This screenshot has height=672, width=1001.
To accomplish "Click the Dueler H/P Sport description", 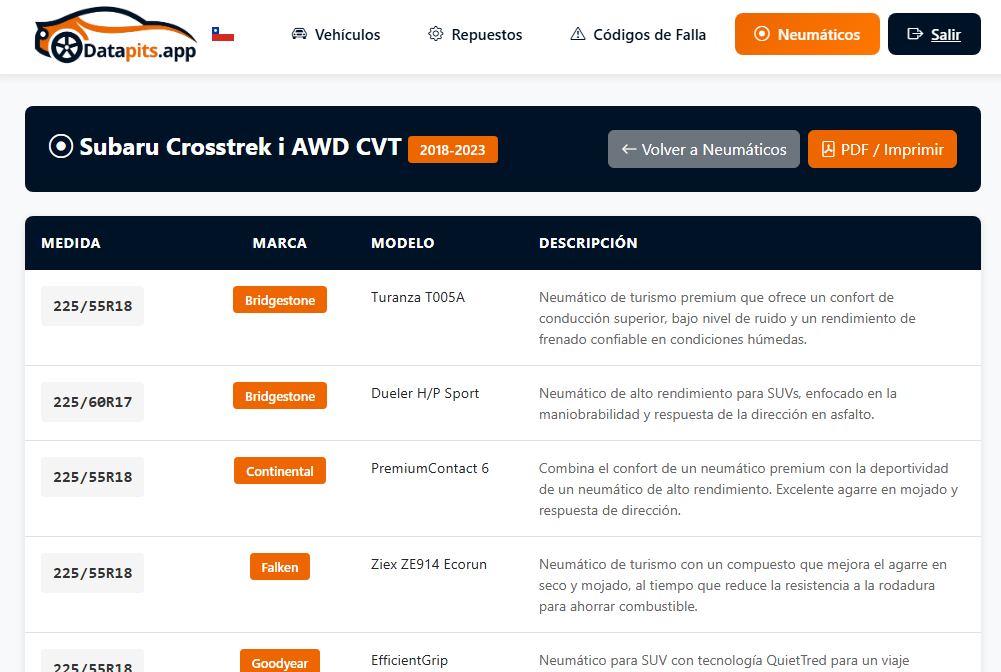I will click(x=718, y=404).
